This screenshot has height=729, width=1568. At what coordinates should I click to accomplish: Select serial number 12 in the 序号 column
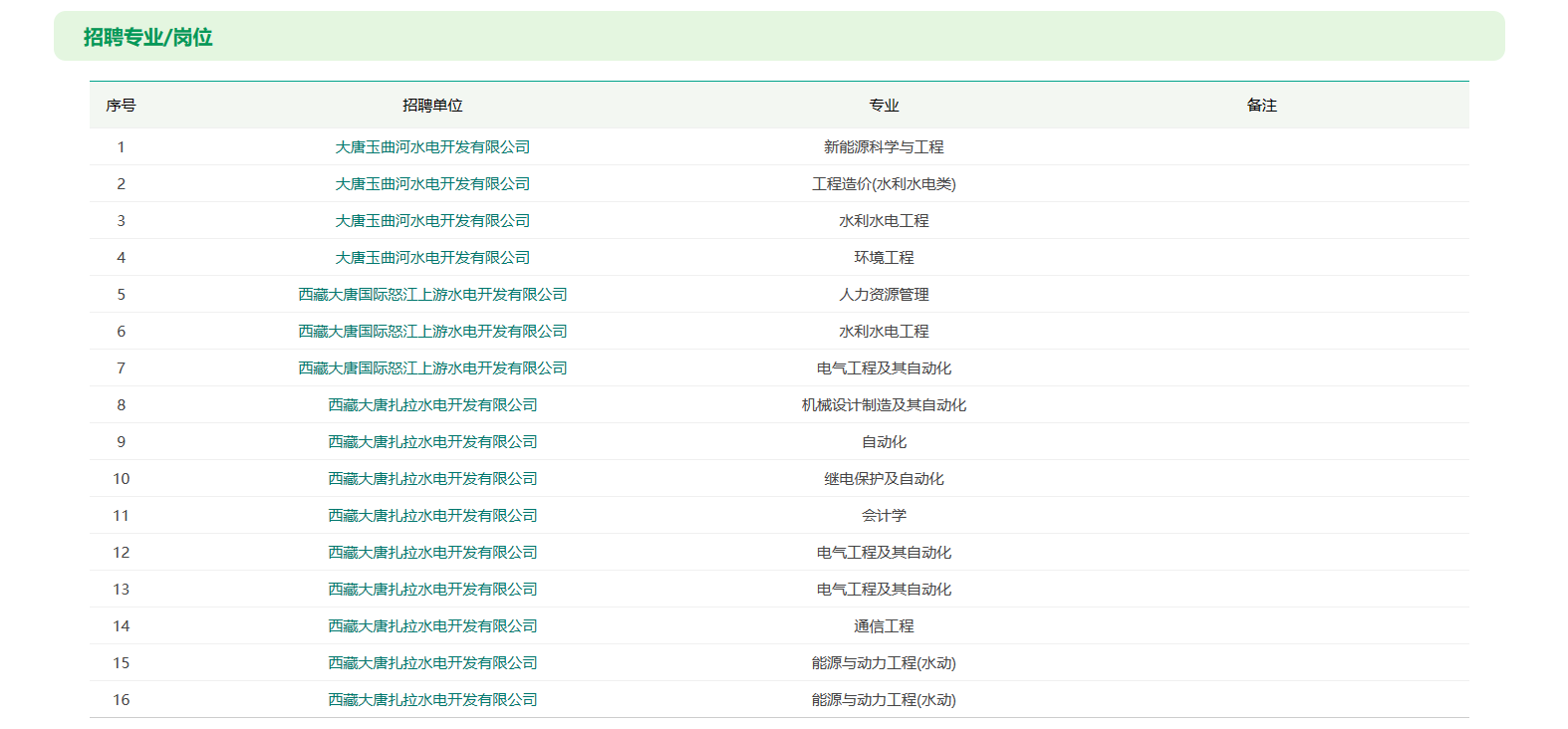click(x=121, y=553)
